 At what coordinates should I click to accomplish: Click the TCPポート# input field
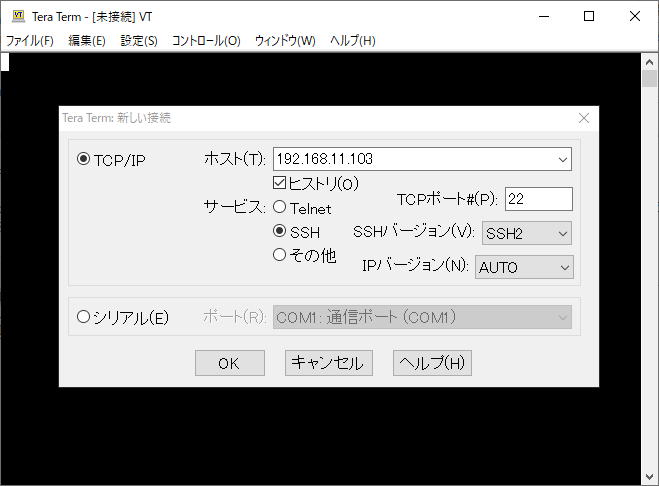pos(538,199)
